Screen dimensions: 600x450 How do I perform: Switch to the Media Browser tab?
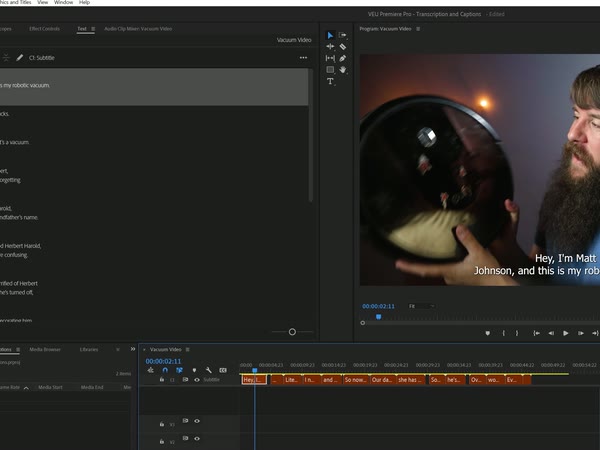(x=45, y=349)
